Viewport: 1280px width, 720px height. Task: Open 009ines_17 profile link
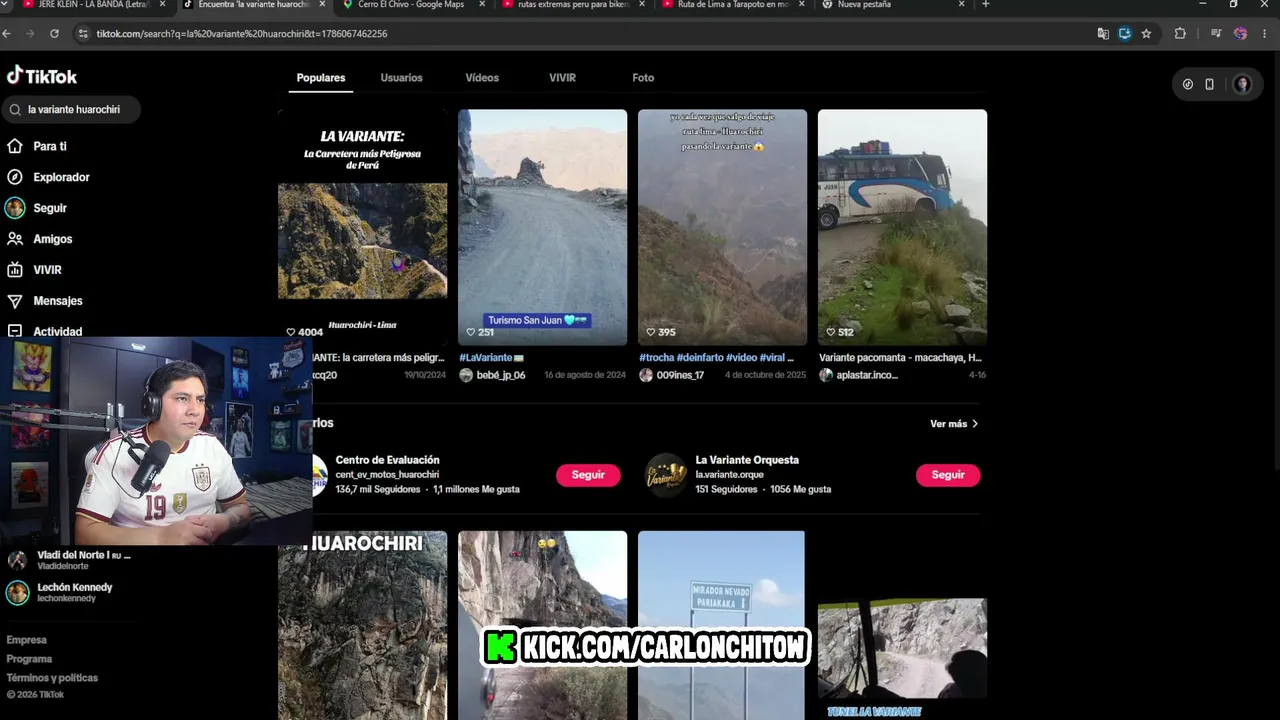click(680, 375)
